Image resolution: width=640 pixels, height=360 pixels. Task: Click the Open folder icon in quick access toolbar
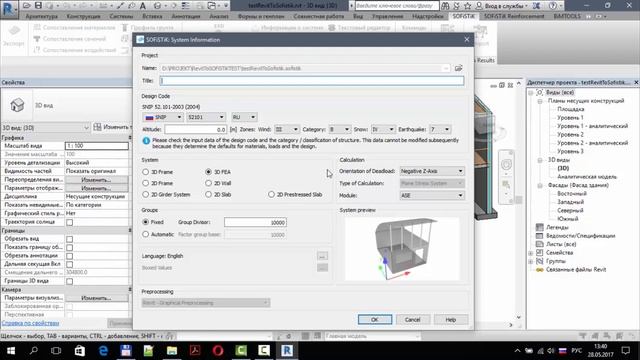27,6
